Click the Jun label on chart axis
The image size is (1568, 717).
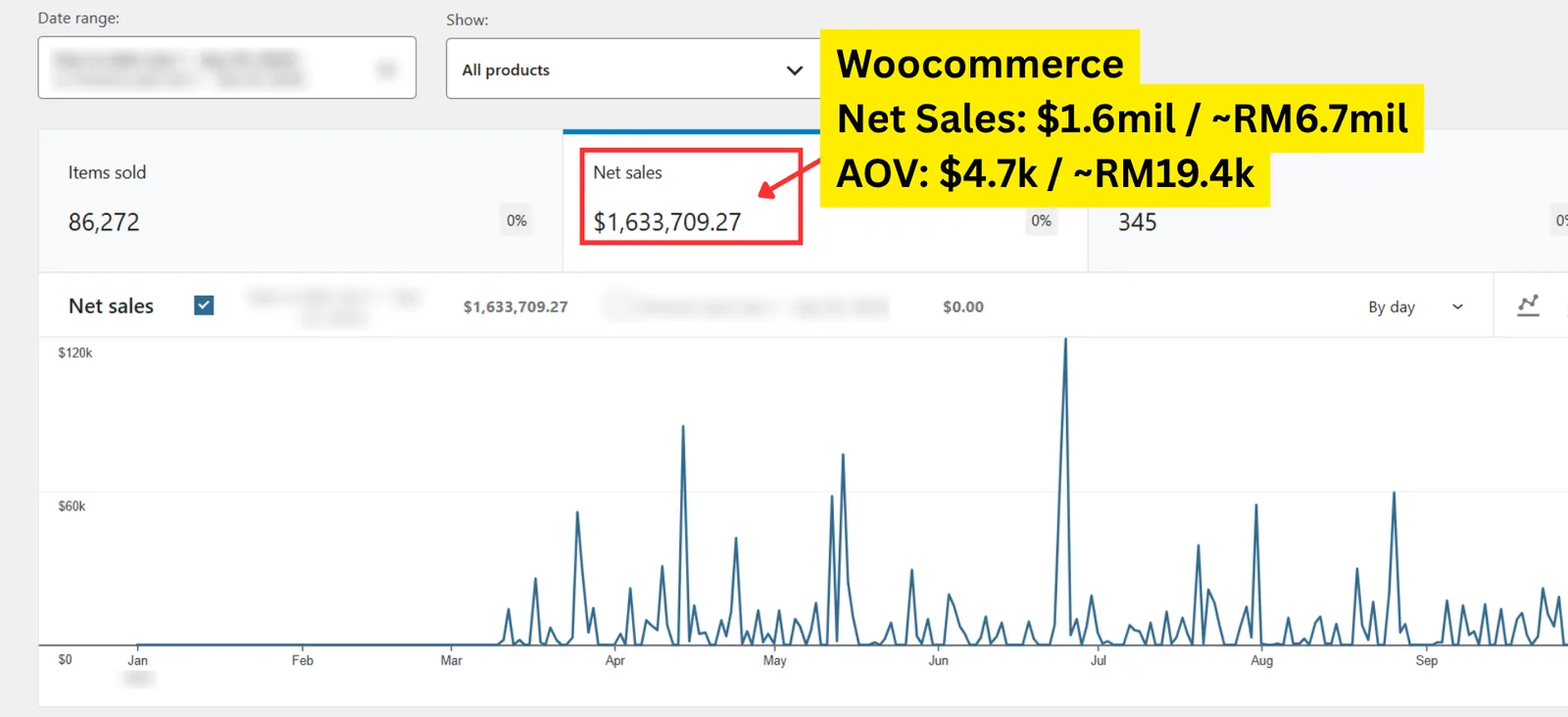coord(939,660)
